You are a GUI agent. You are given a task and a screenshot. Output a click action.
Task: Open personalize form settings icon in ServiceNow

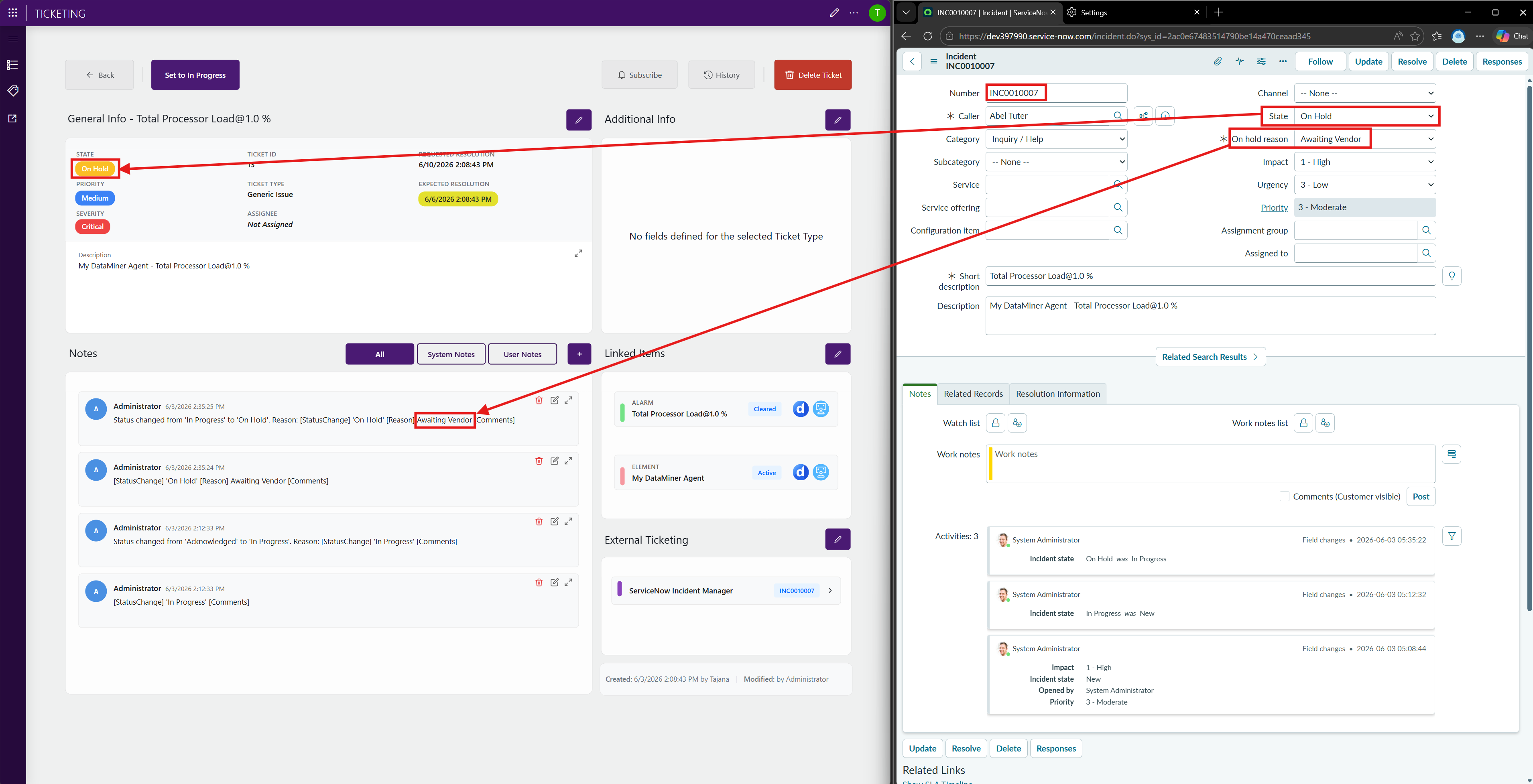[x=1261, y=61]
